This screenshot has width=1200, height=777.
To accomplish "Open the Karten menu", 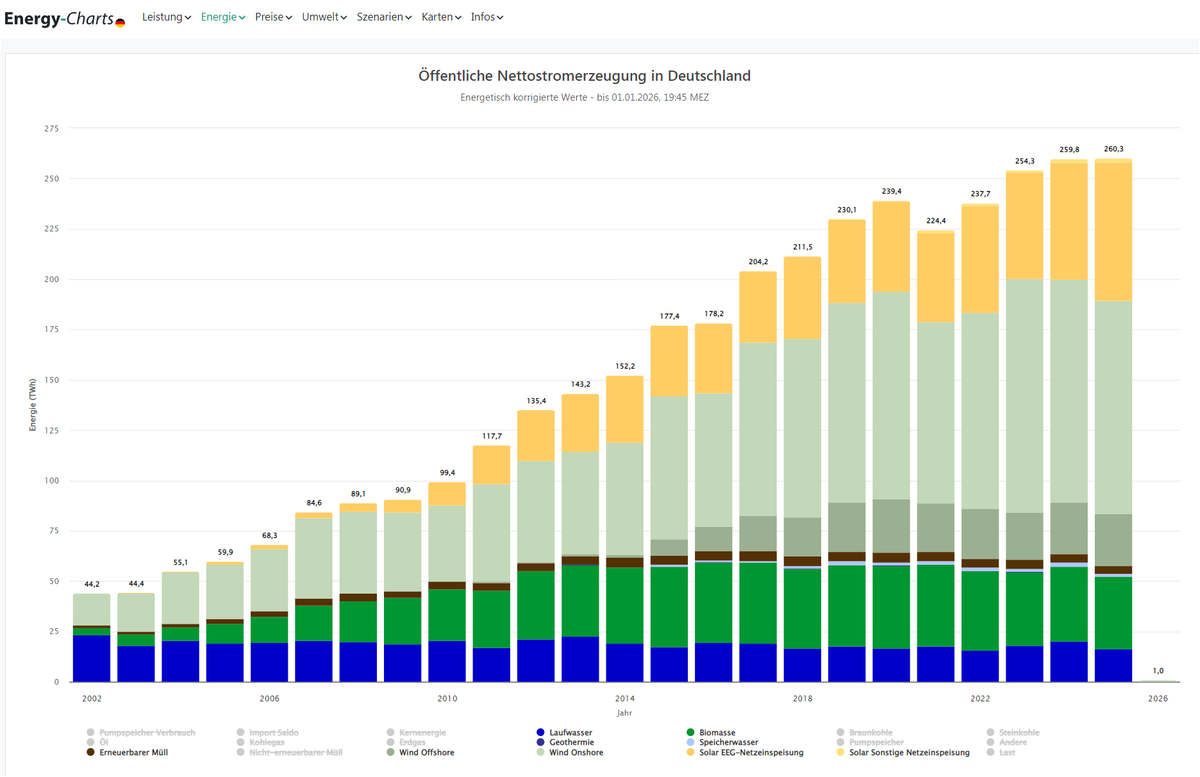I will click(442, 17).
